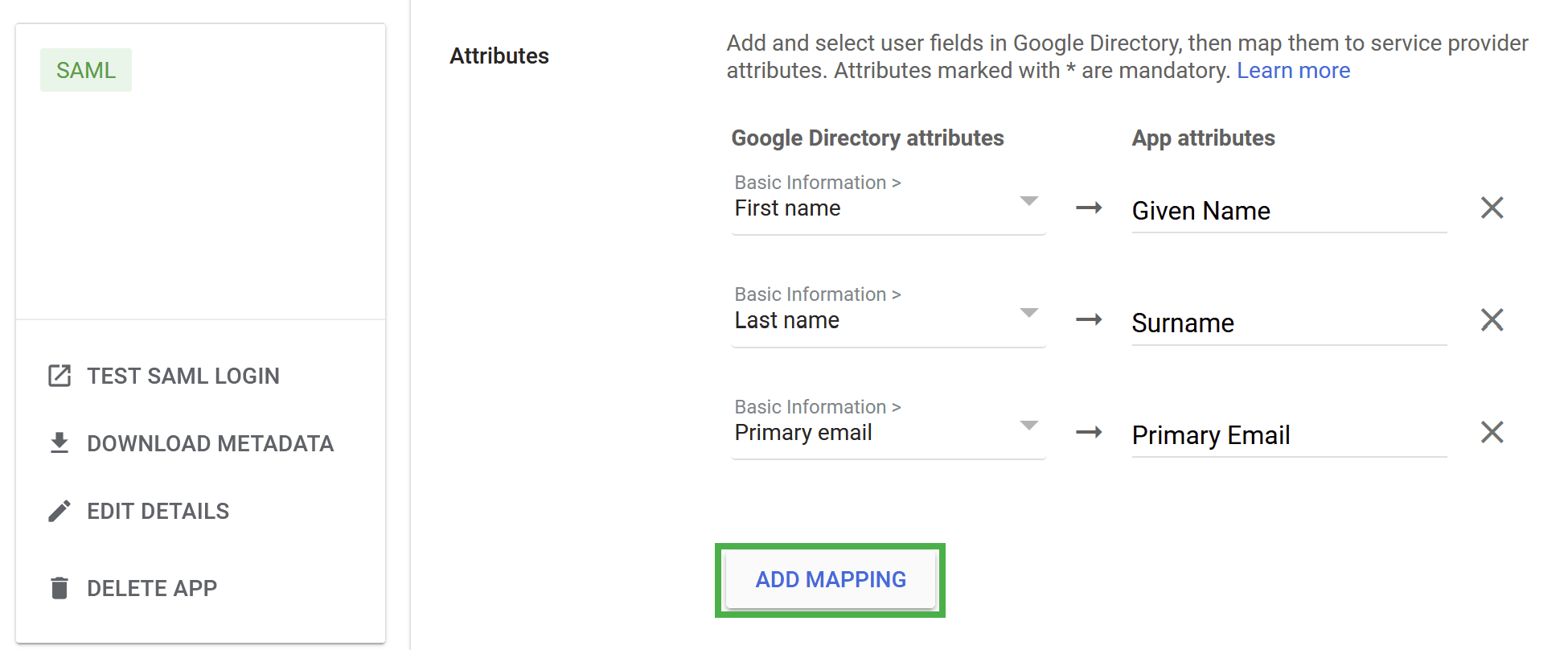Click the Given Name app attribute field
Screen dimensions: 1568x650
pyautogui.click(x=1288, y=211)
